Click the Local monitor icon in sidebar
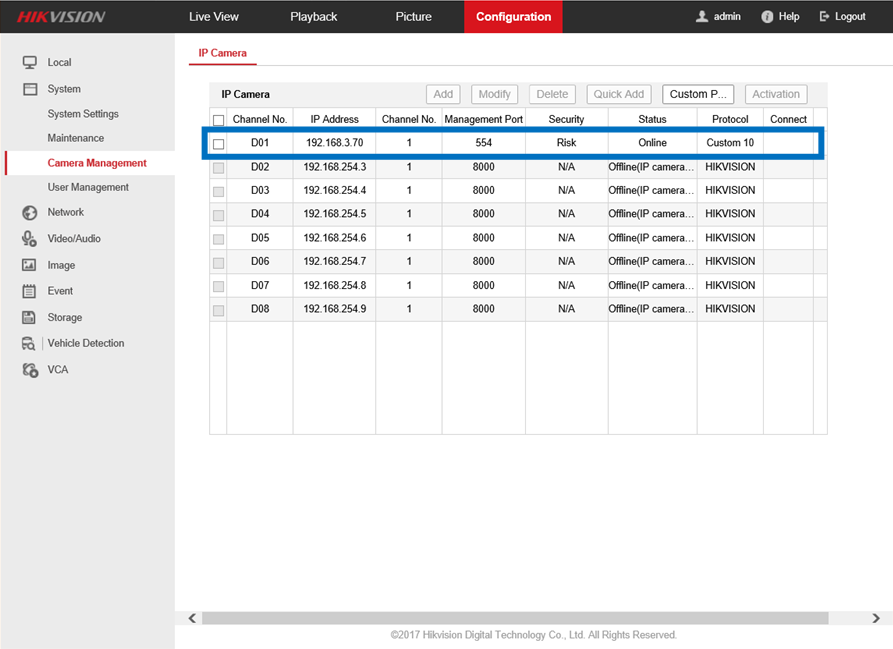 click(29, 62)
